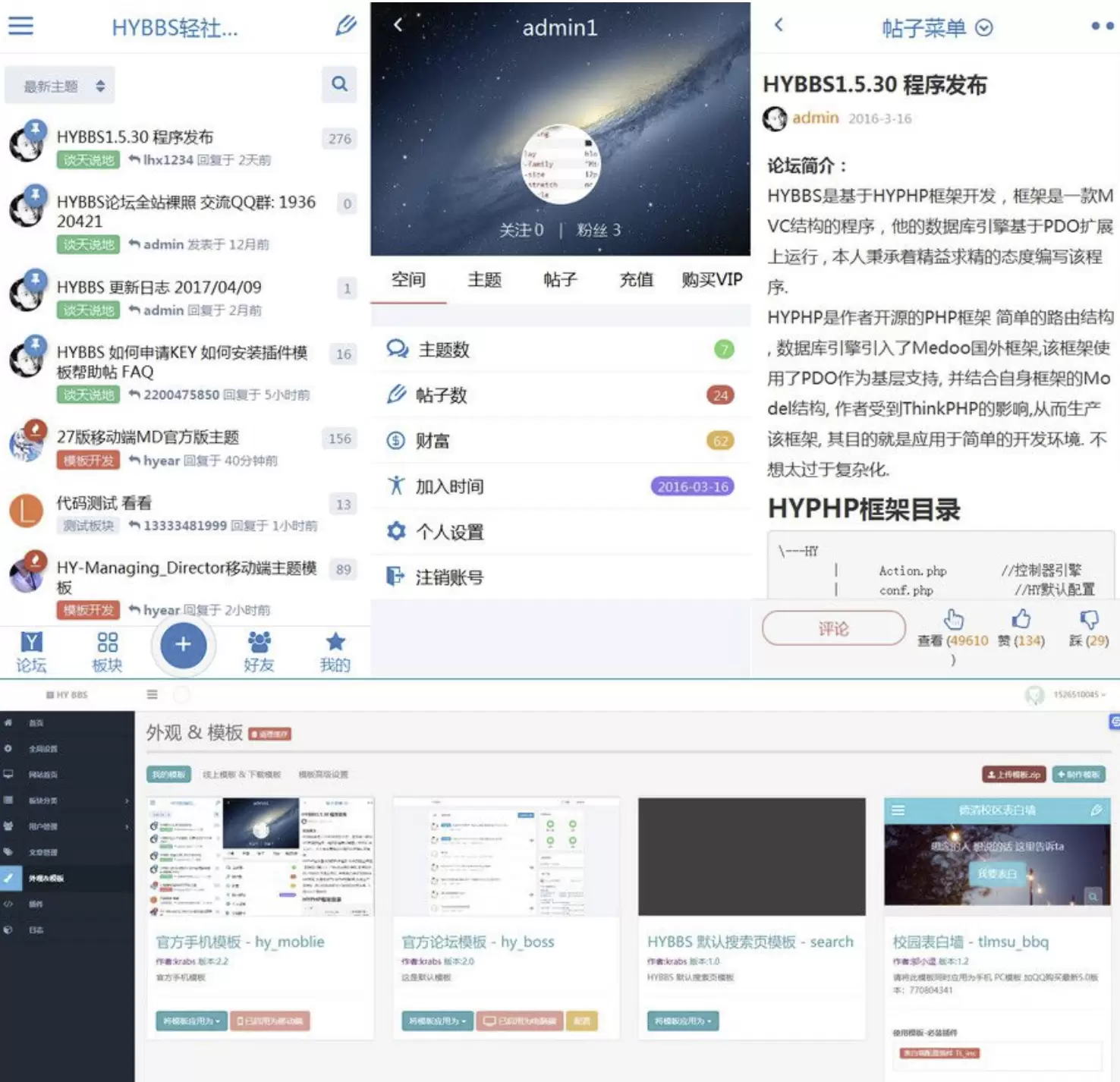
Task: Click the 主题数 chat bubble icon
Action: pos(398,349)
